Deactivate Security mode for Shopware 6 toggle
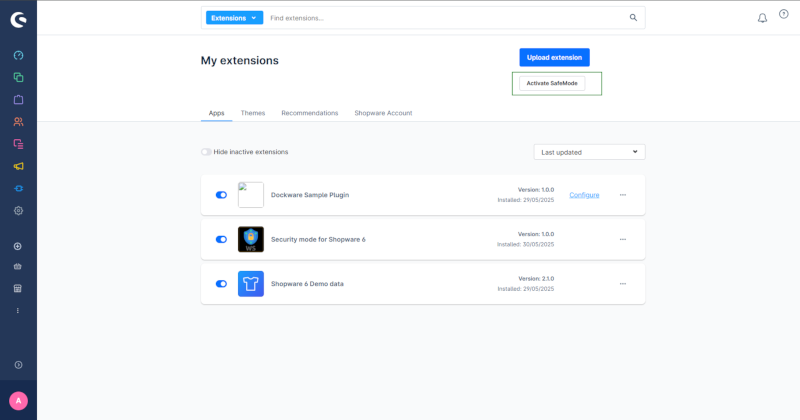This screenshot has width=800, height=420. point(221,239)
